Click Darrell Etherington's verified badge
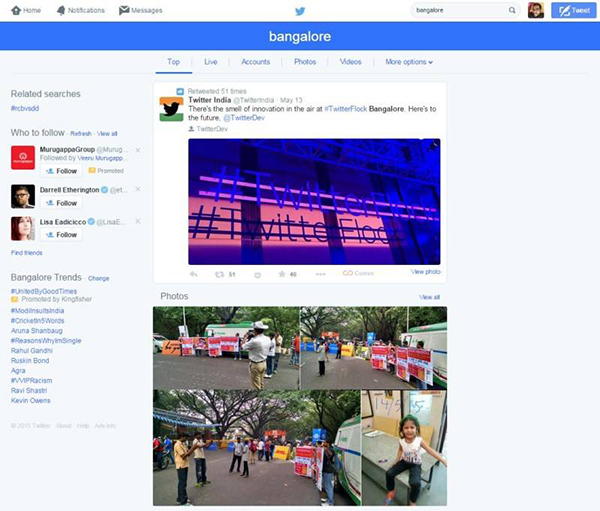Image resolution: width=600 pixels, height=511 pixels. [x=104, y=189]
